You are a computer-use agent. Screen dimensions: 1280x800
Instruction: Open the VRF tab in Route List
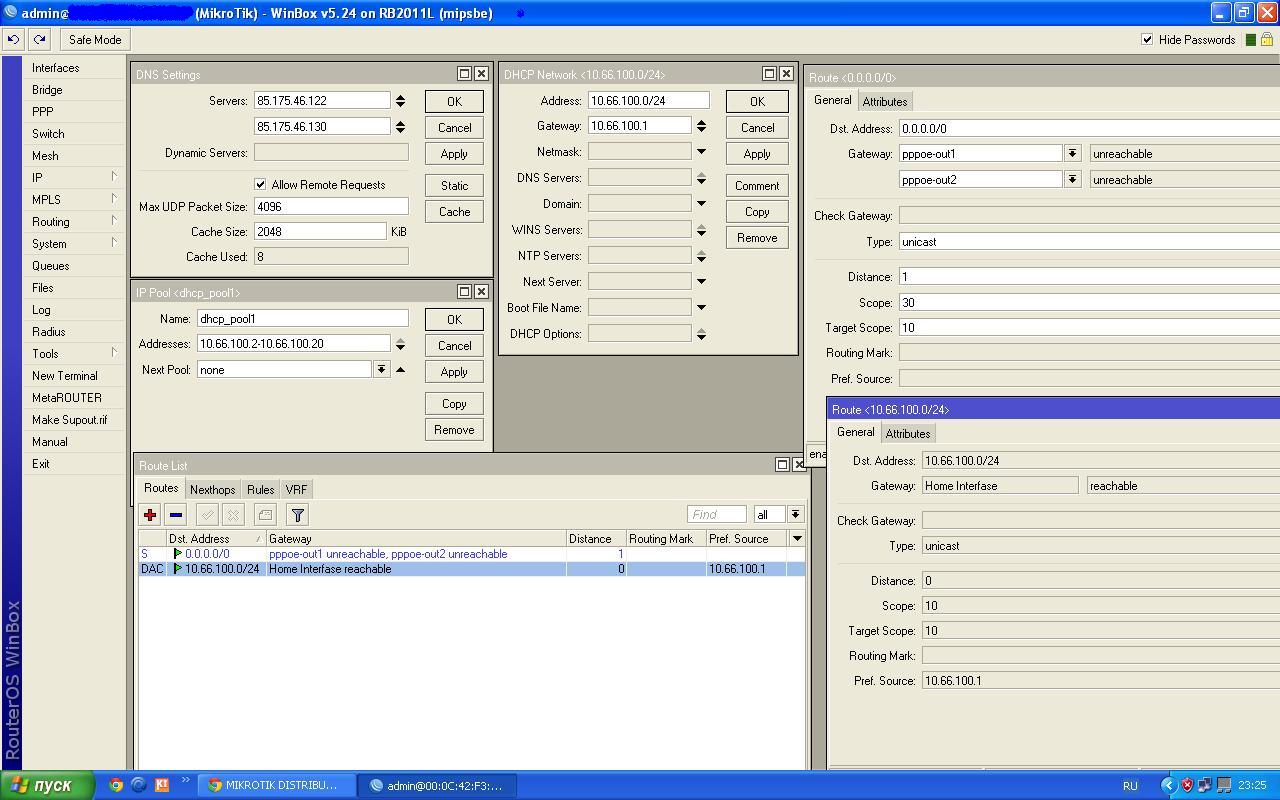[x=296, y=490]
